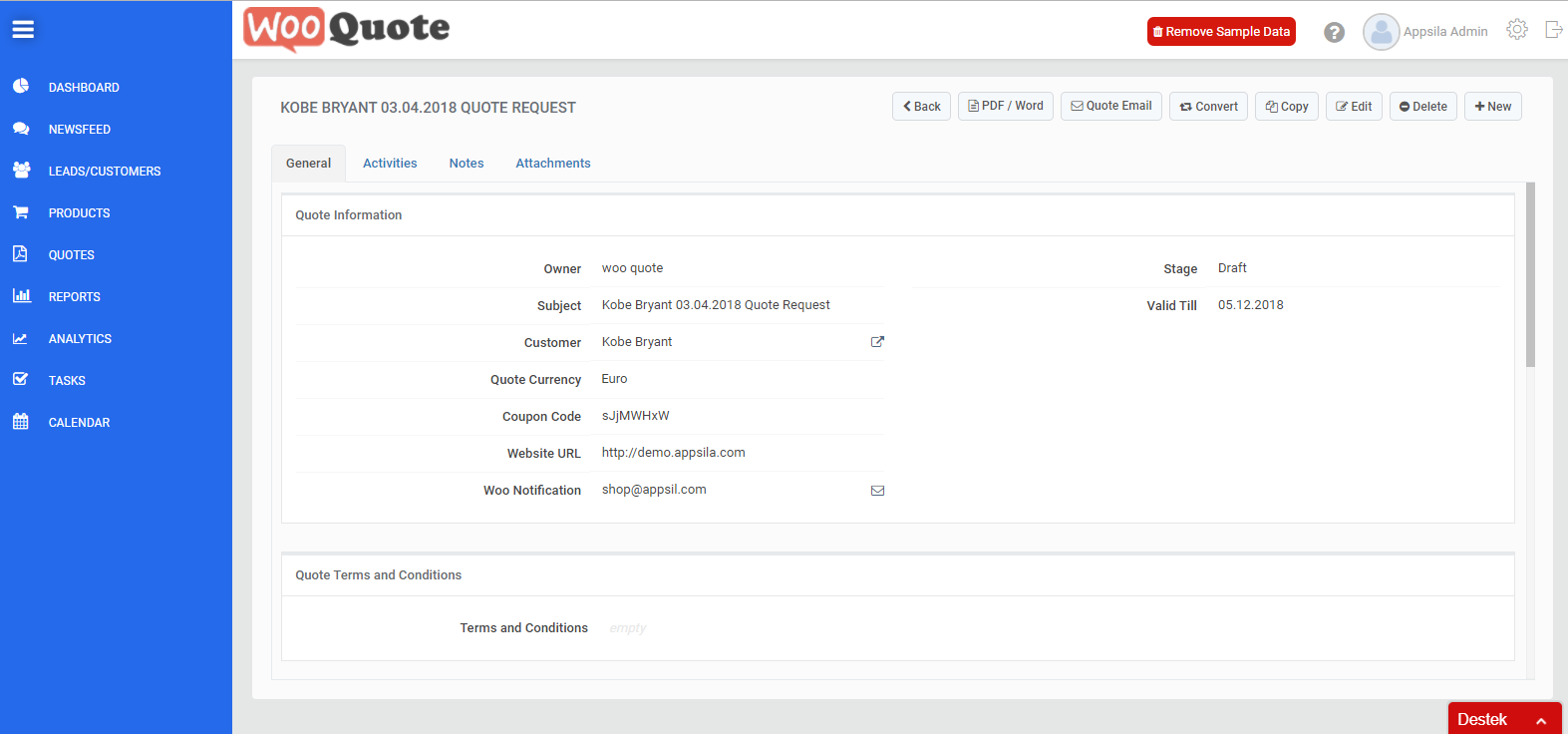Click the Owner value woo quote
1568x734 pixels.
[x=632, y=268]
